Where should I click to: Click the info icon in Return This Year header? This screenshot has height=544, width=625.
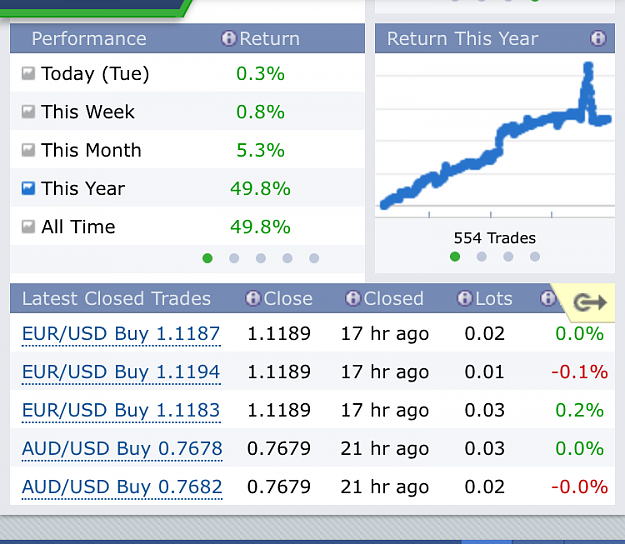pyautogui.click(x=598, y=39)
